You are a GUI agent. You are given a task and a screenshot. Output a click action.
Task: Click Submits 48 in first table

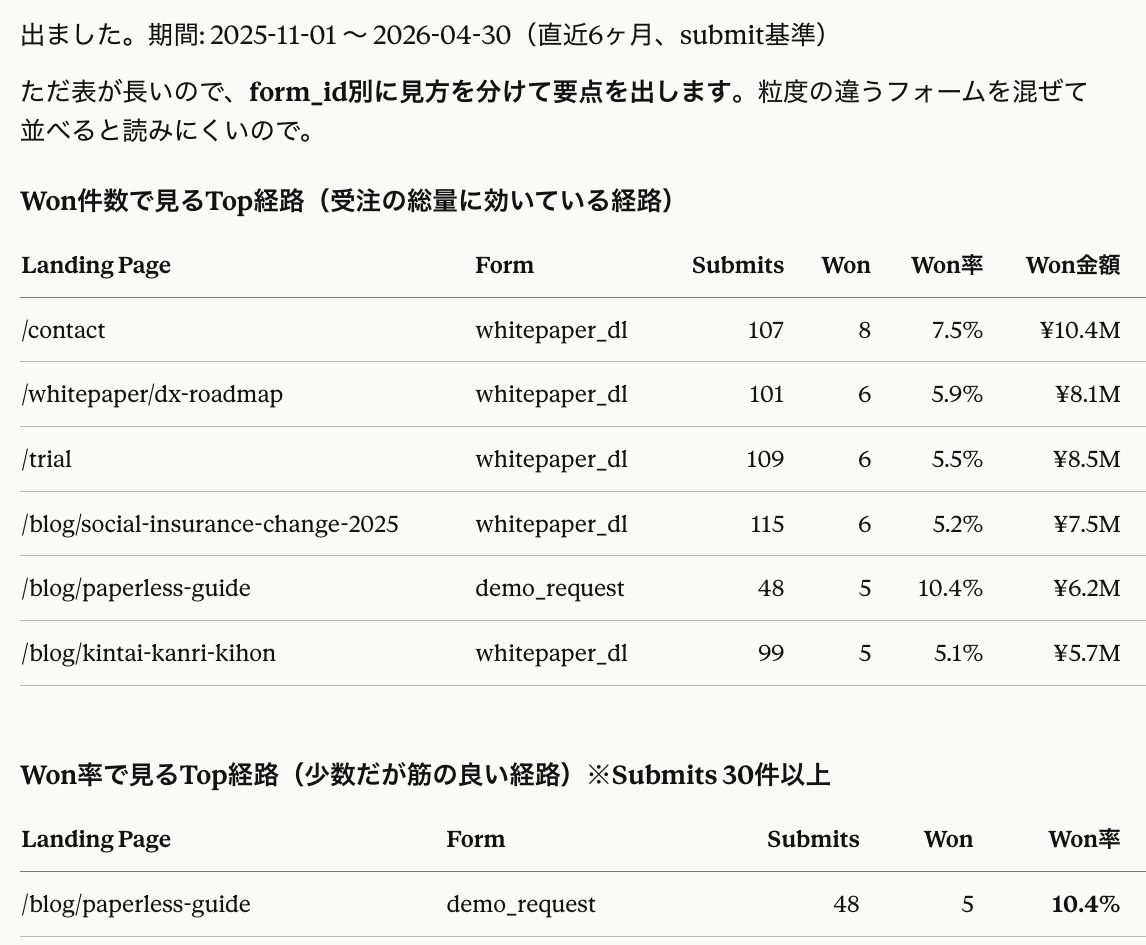click(x=770, y=588)
